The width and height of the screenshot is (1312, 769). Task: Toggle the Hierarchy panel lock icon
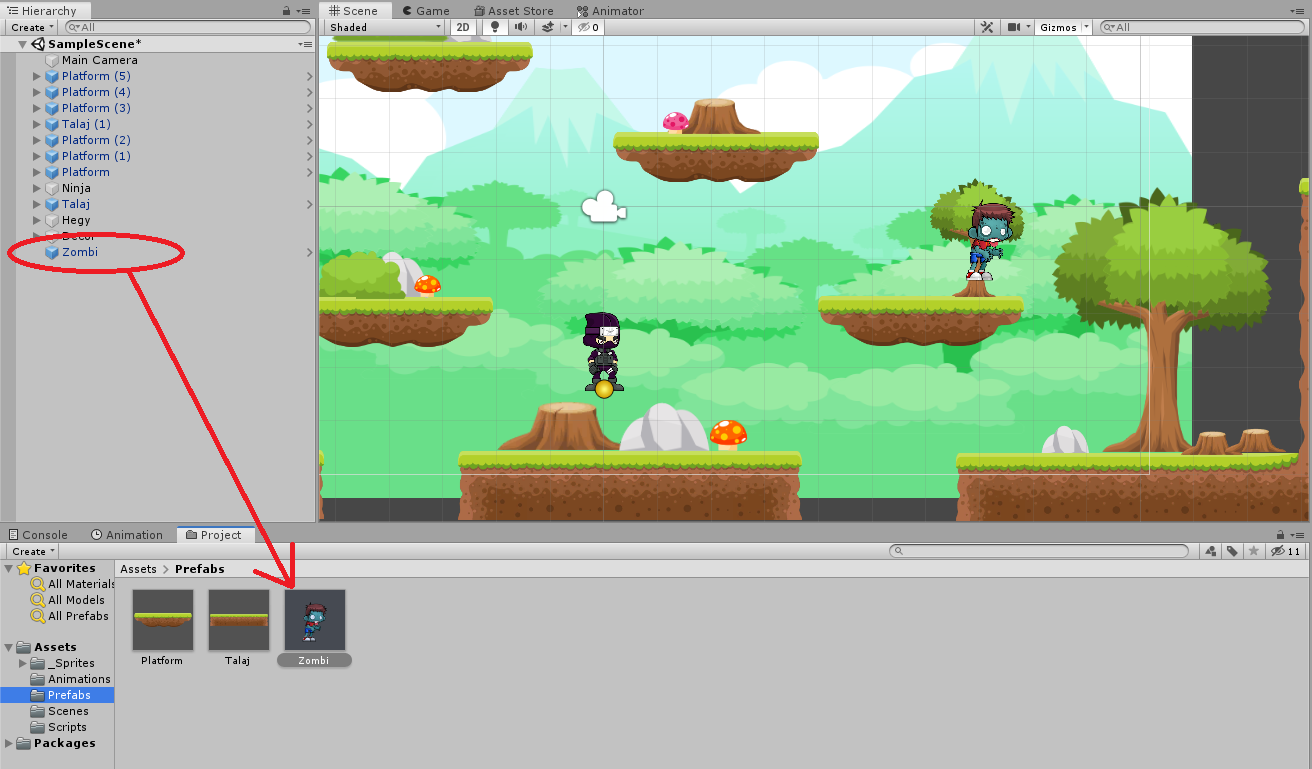(x=288, y=10)
